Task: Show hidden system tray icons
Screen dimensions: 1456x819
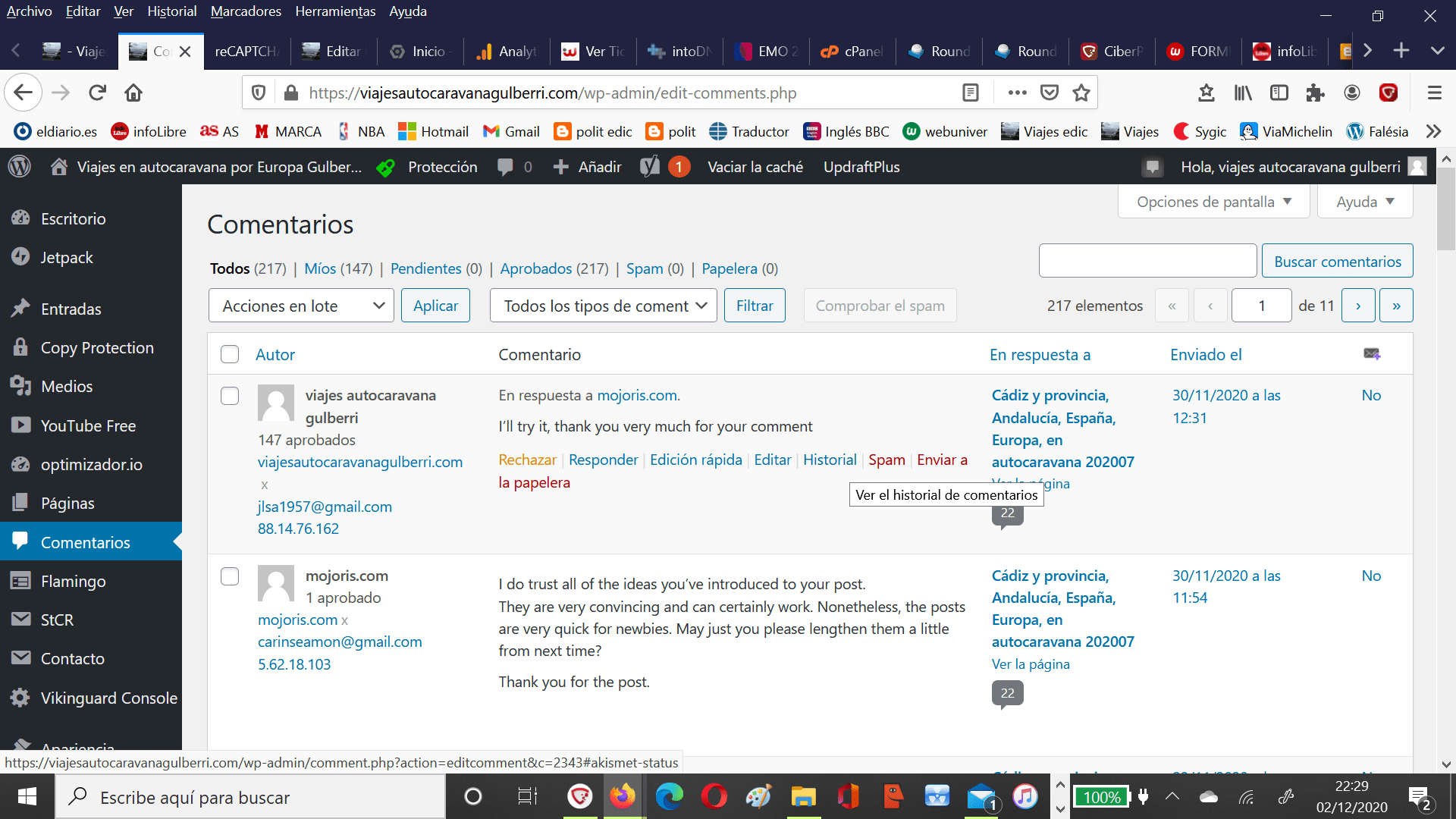Action: click(1172, 796)
